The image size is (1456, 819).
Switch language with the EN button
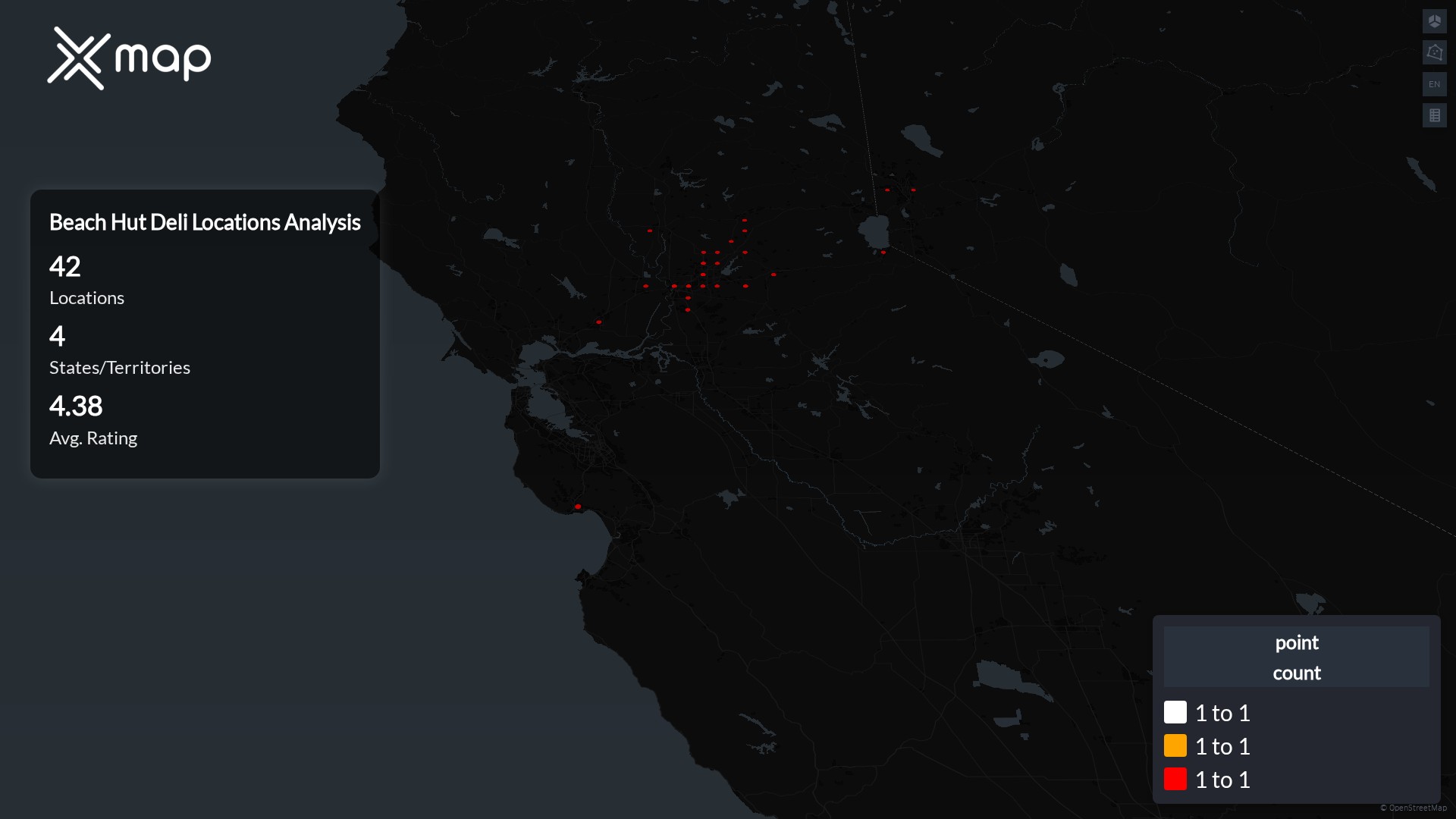tap(1434, 84)
